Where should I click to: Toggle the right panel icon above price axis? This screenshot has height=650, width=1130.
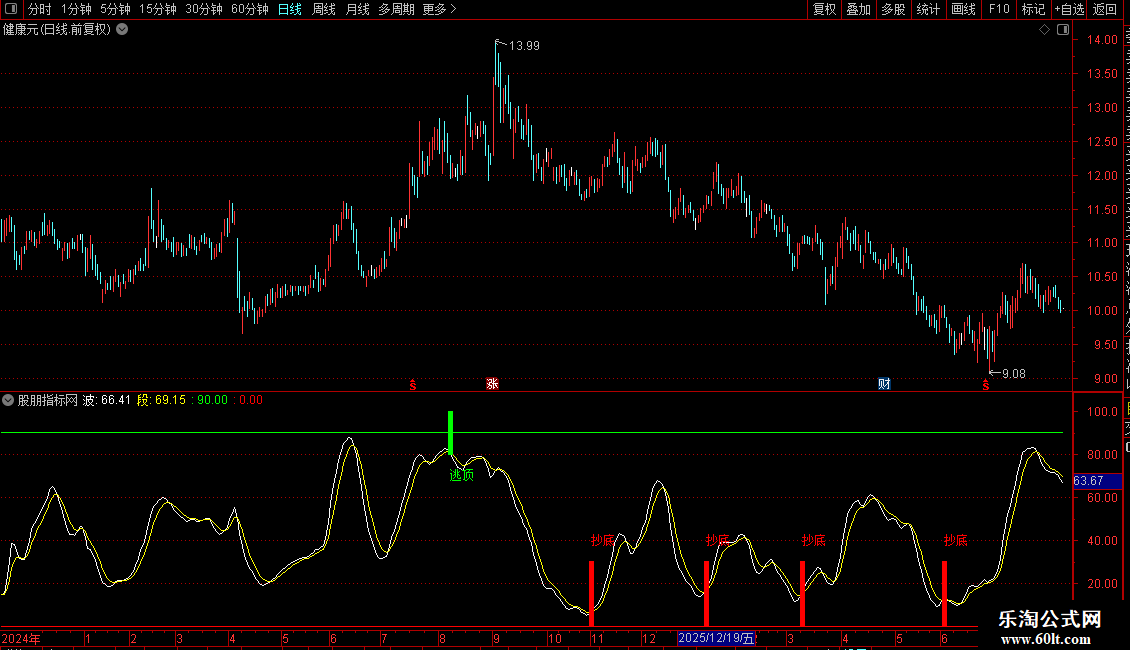click(x=1063, y=30)
